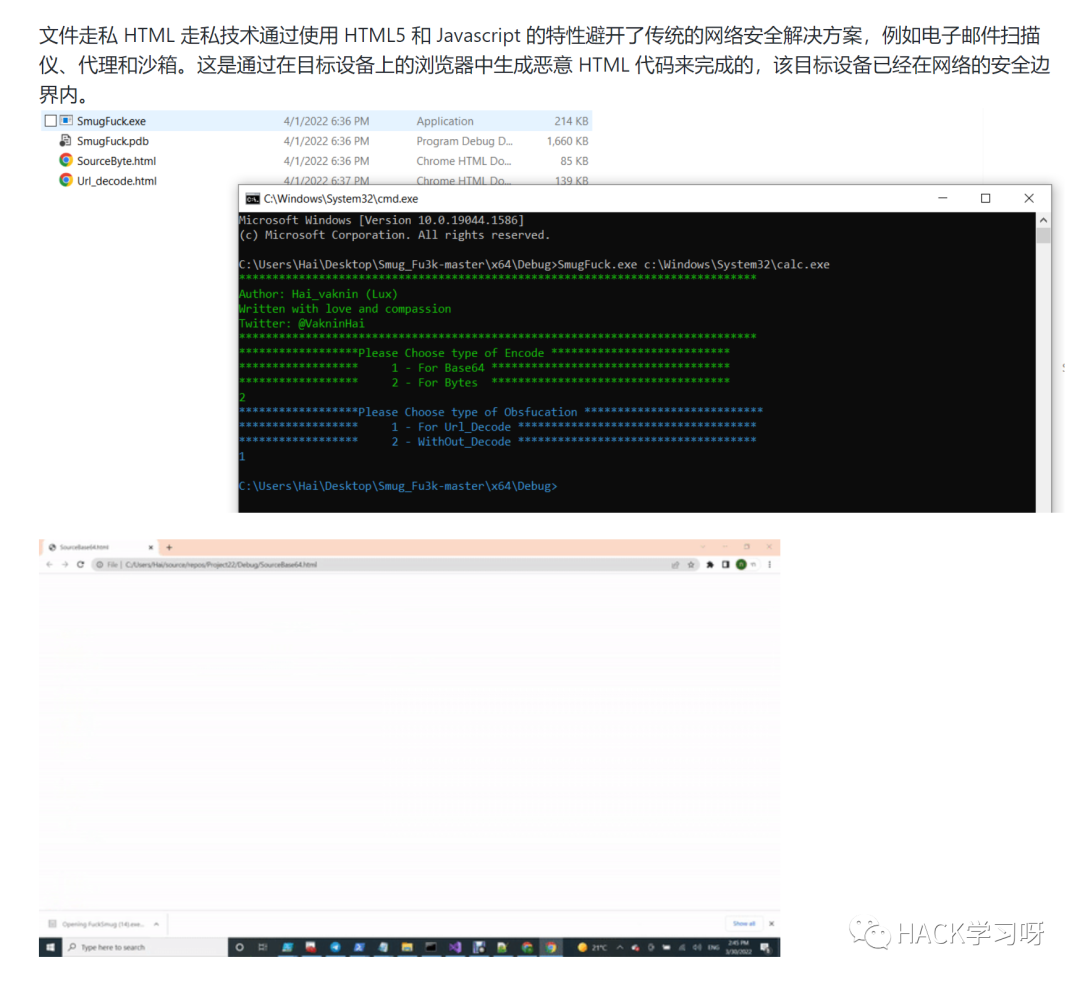Viewport: 1080px width, 981px height.
Task: Click the SmugFuck.exe date 4/1/2022 6:36 PM
Action: [326, 121]
